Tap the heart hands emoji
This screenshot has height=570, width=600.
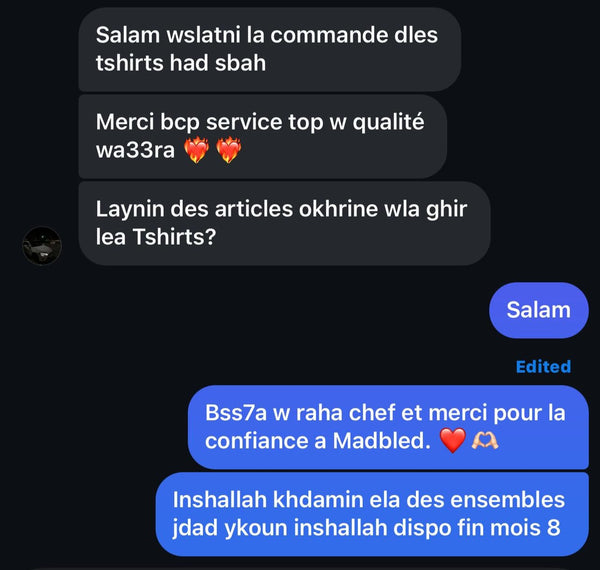485,440
